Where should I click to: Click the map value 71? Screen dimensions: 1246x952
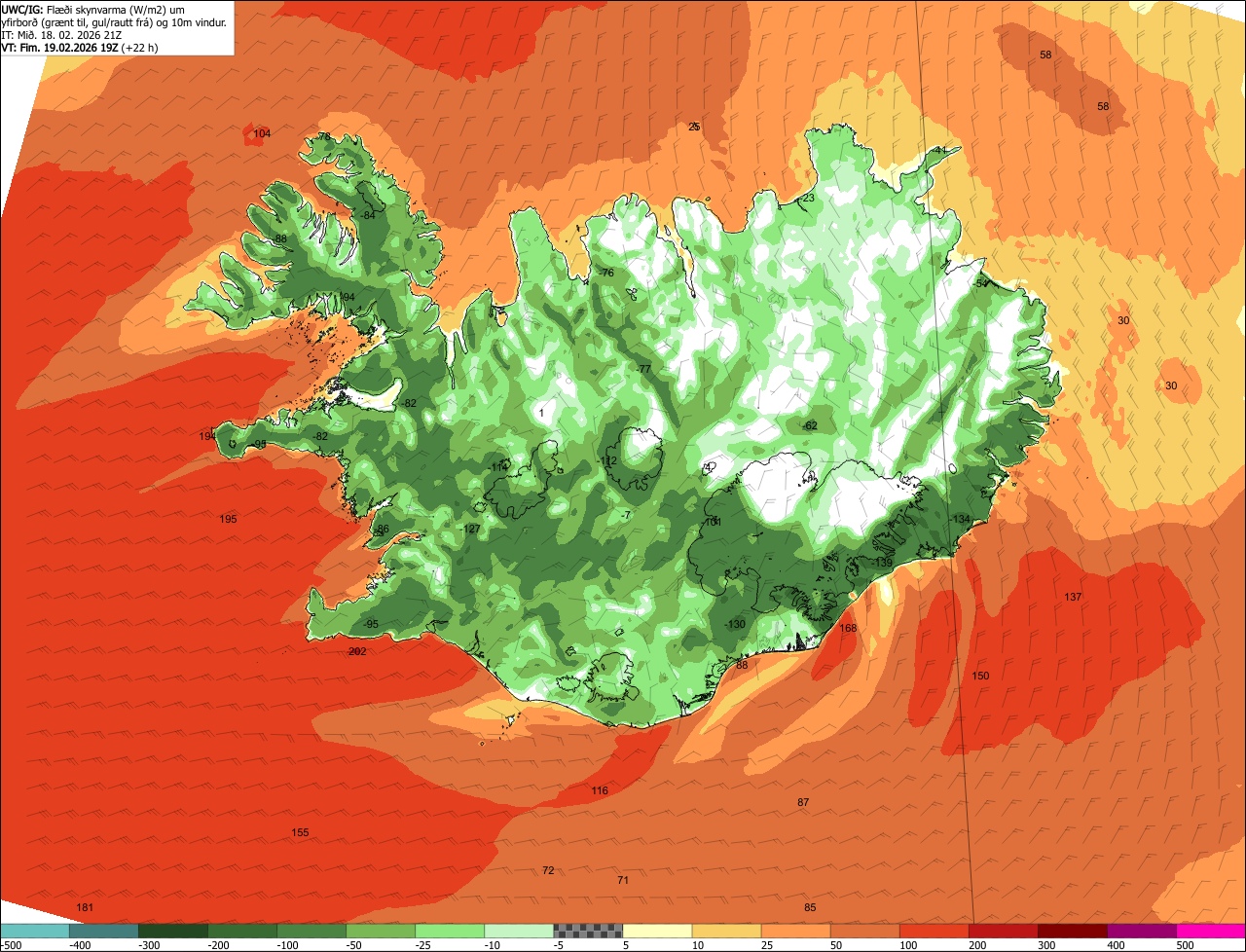point(623,880)
